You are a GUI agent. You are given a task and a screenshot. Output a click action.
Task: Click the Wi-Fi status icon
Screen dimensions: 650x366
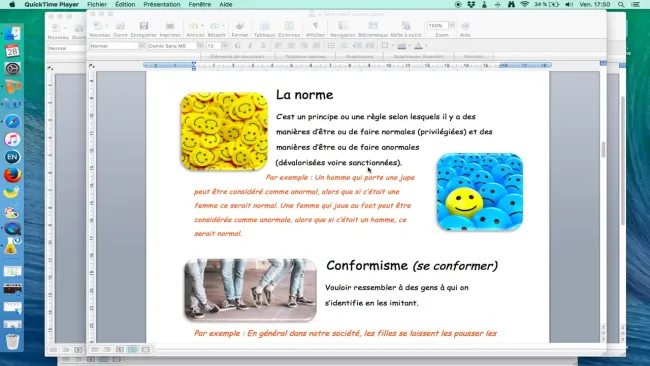(524, 5)
